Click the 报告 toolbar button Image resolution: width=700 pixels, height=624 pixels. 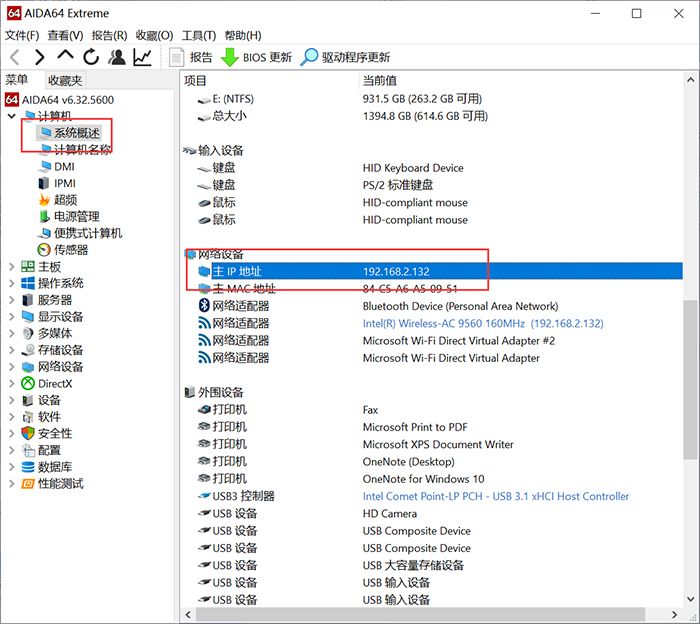(191, 58)
